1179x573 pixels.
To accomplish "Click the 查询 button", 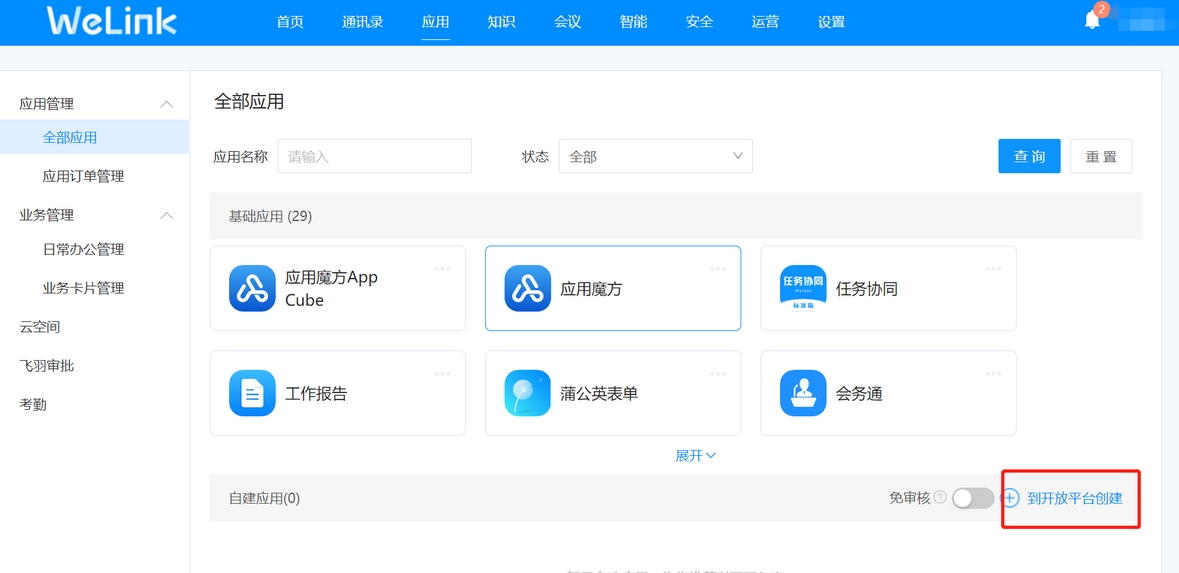I will coord(1029,156).
